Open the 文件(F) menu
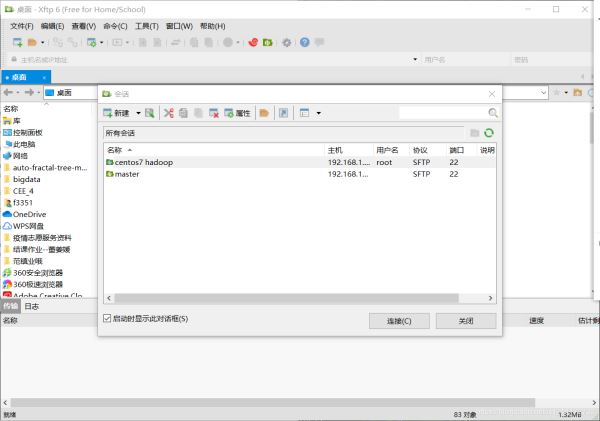The height and width of the screenshot is (421, 600). pyautogui.click(x=22, y=25)
